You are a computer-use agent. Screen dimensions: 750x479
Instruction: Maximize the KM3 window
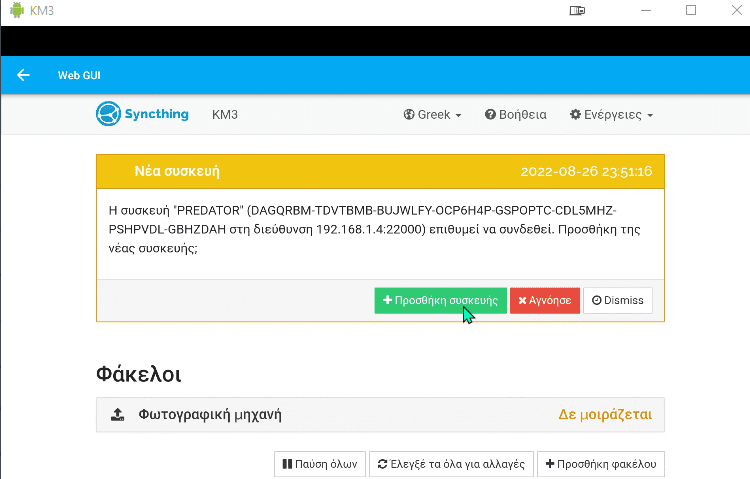point(691,10)
